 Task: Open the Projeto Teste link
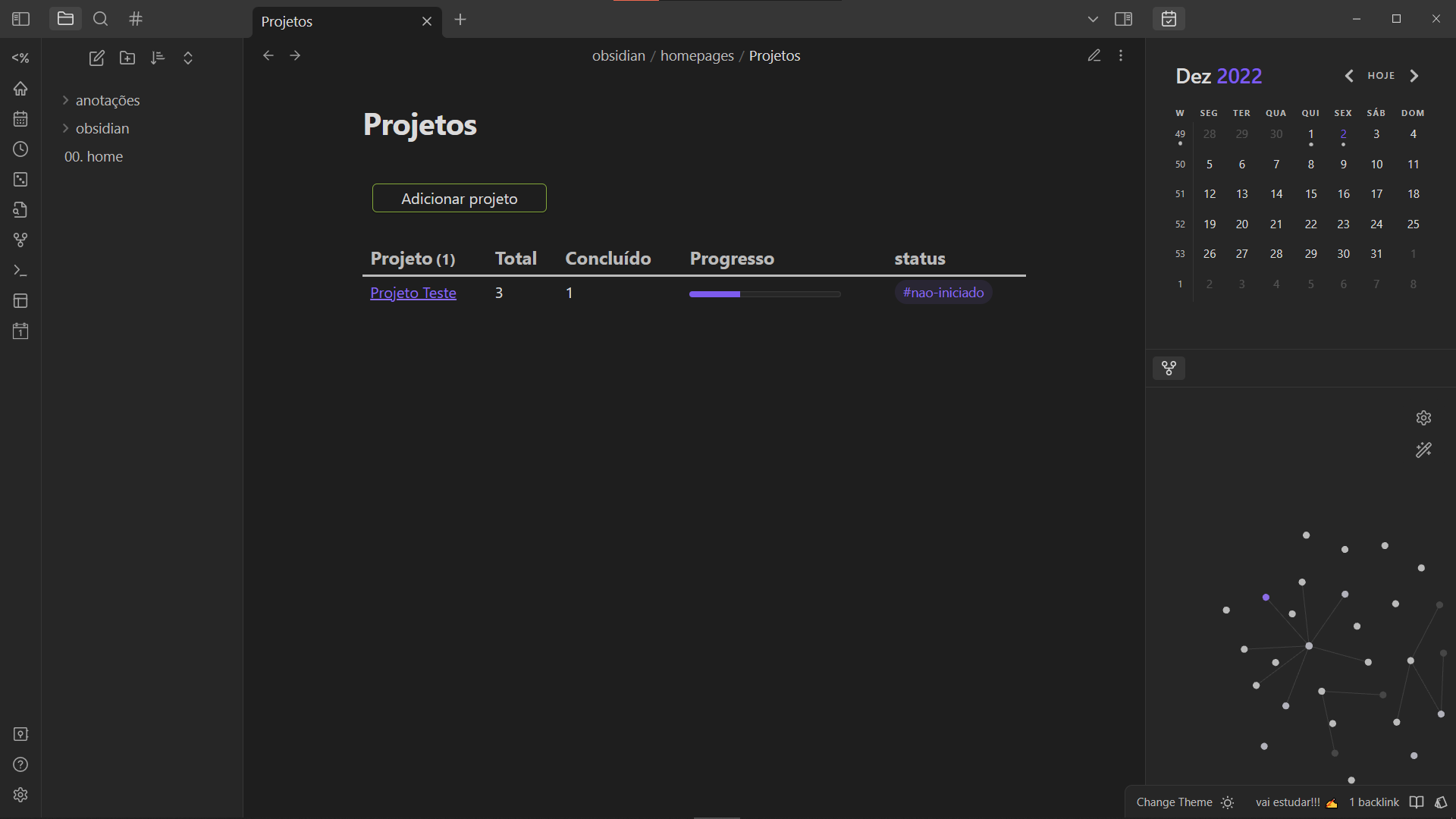point(413,293)
